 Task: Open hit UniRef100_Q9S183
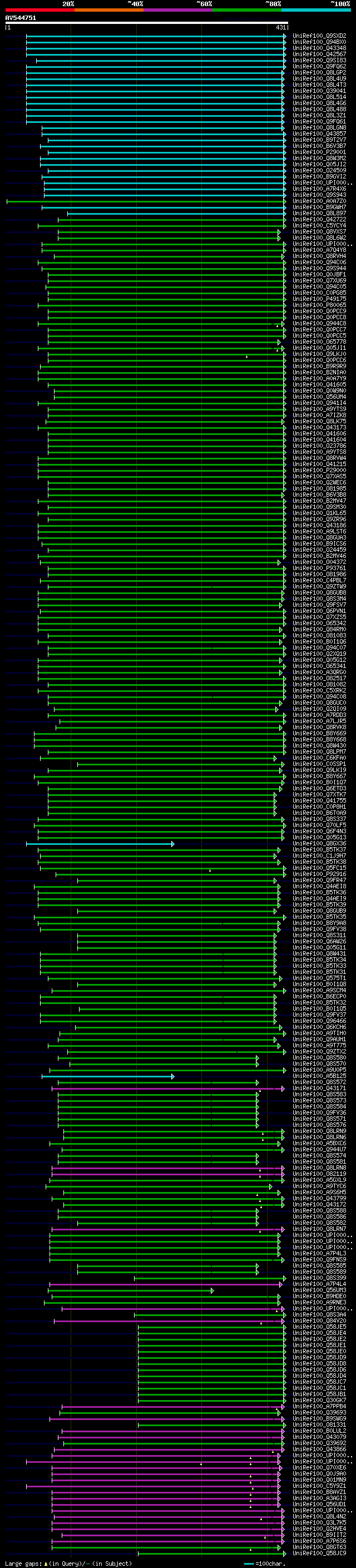(319, 60)
